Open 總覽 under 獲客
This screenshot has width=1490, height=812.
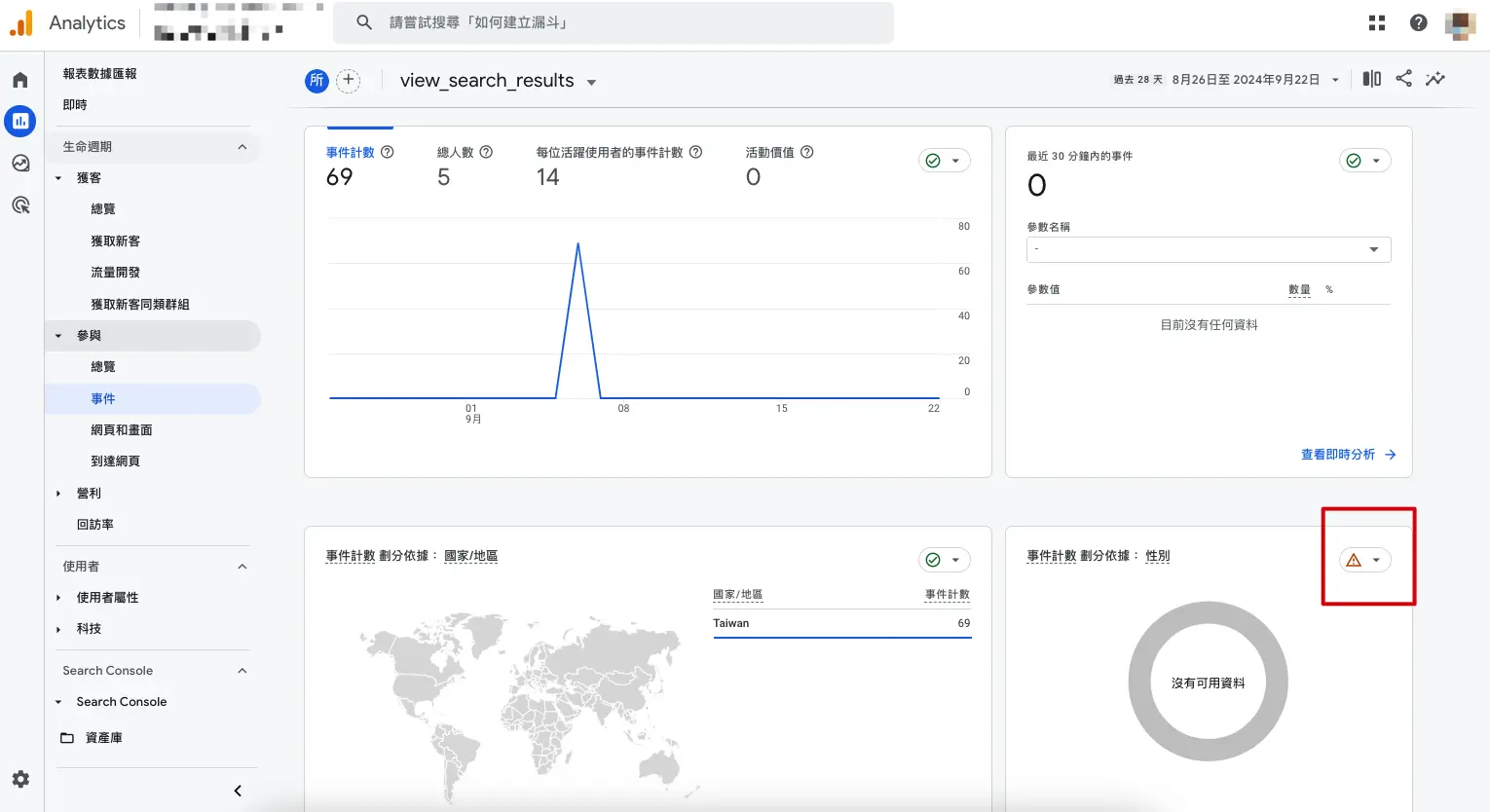point(103,209)
